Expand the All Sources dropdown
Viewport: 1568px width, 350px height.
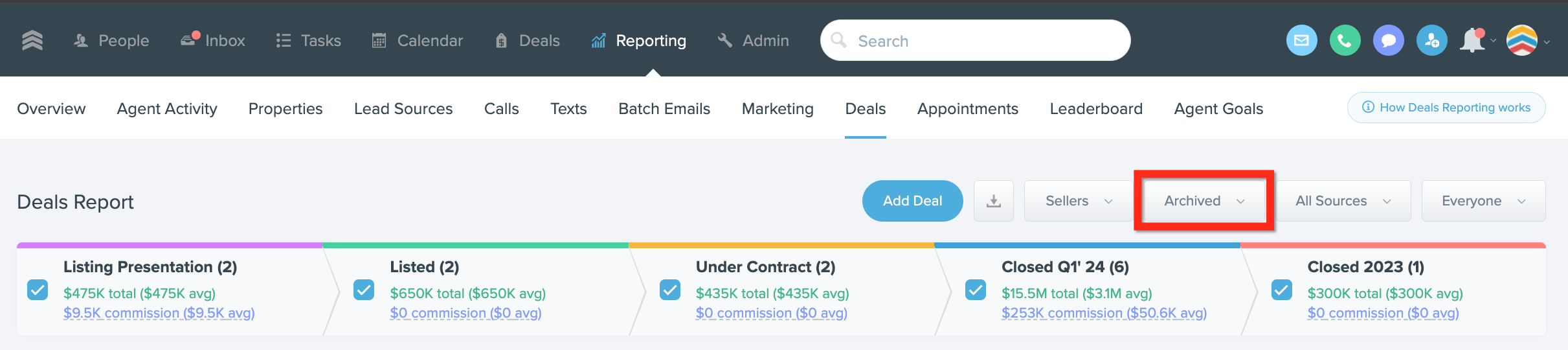[1343, 201]
